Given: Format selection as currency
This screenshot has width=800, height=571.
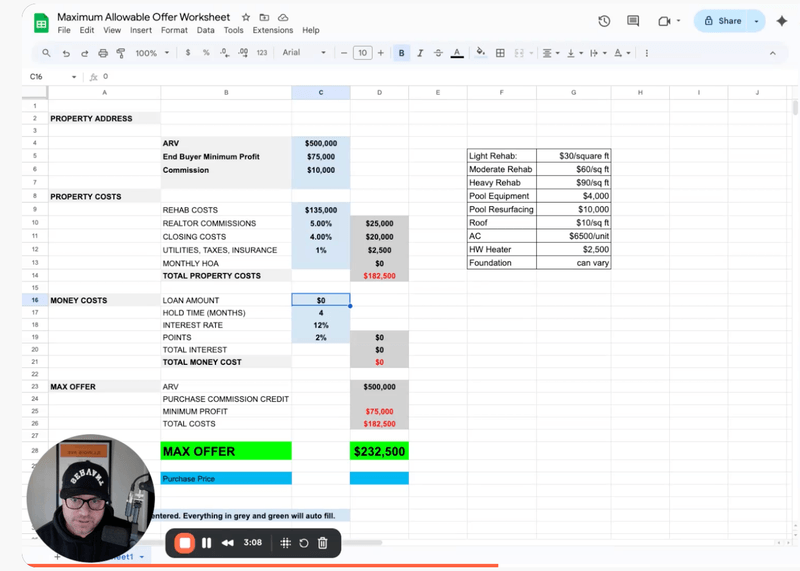Looking at the screenshot, I should 188,53.
